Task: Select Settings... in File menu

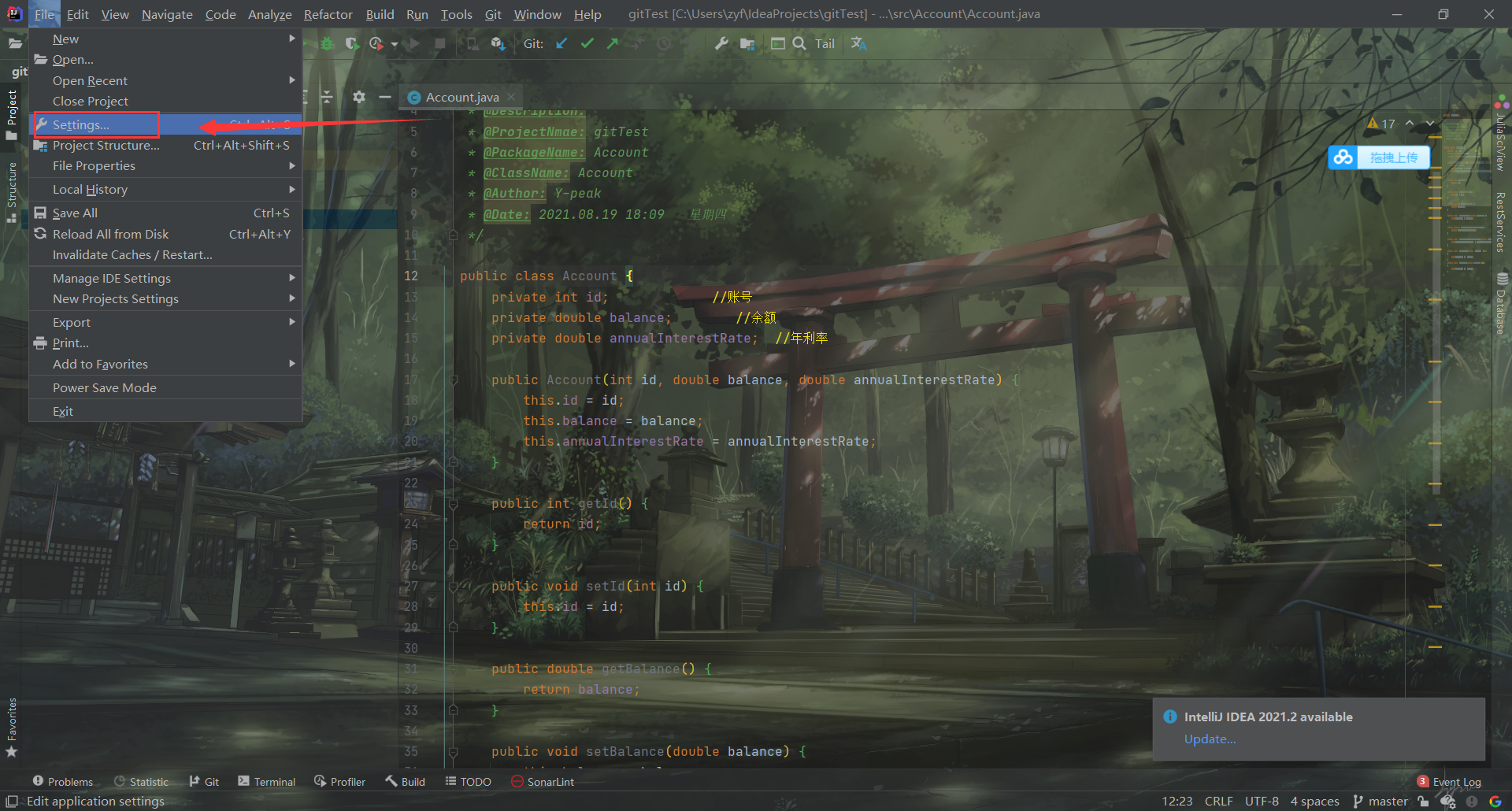Action: pyautogui.click(x=165, y=124)
